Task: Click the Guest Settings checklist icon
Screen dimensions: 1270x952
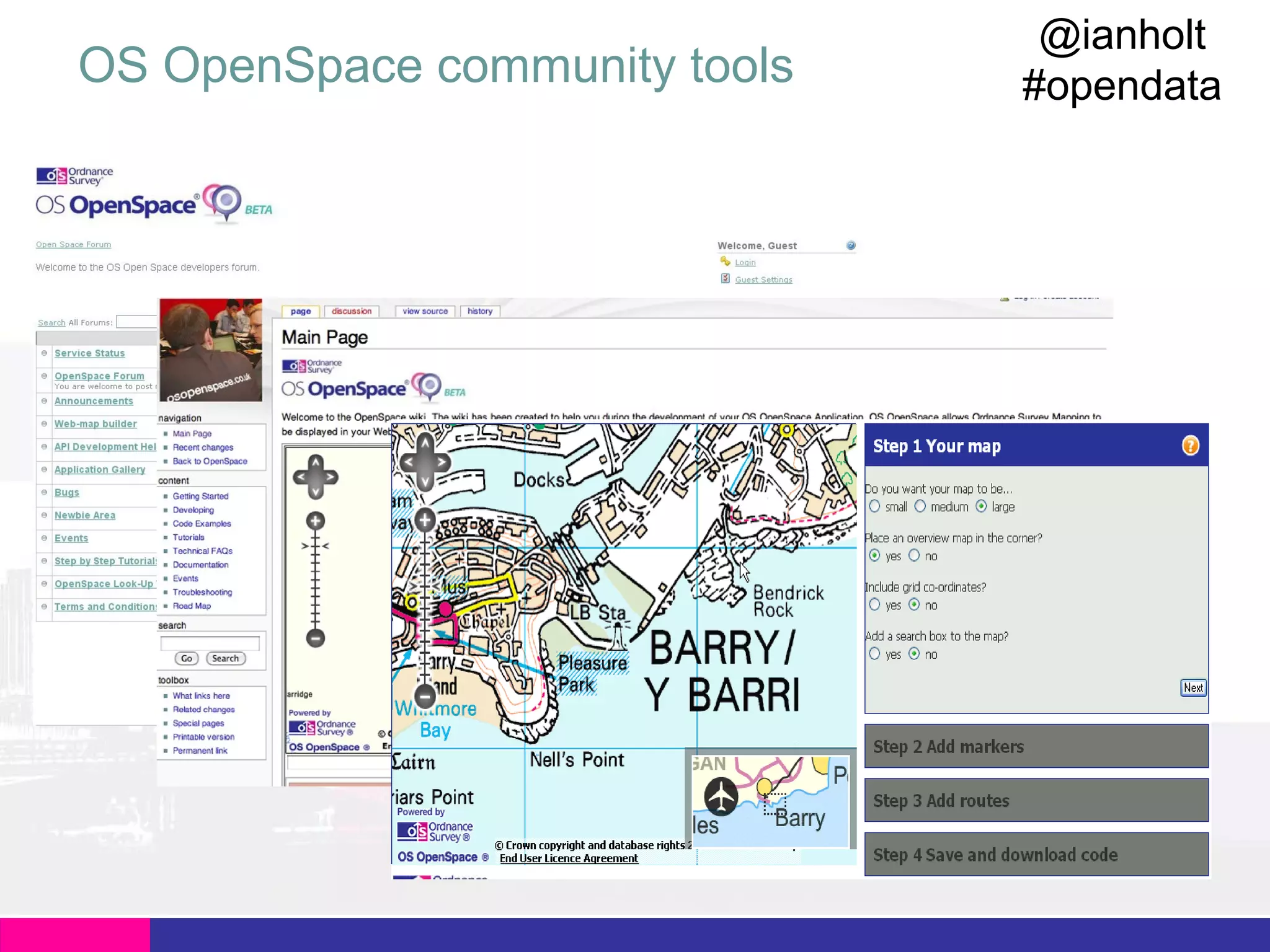Action: click(x=725, y=279)
